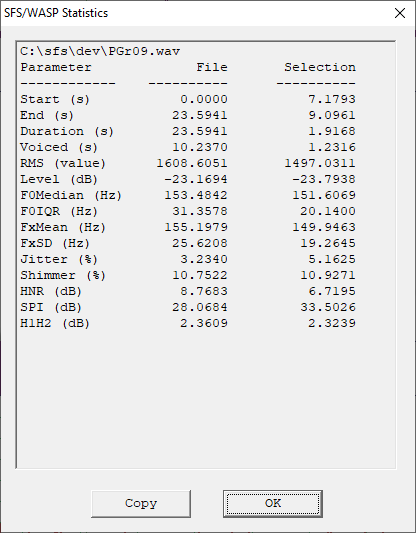Click the Copy button
Viewport: 416px width, 533px height.
pos(141,504)
